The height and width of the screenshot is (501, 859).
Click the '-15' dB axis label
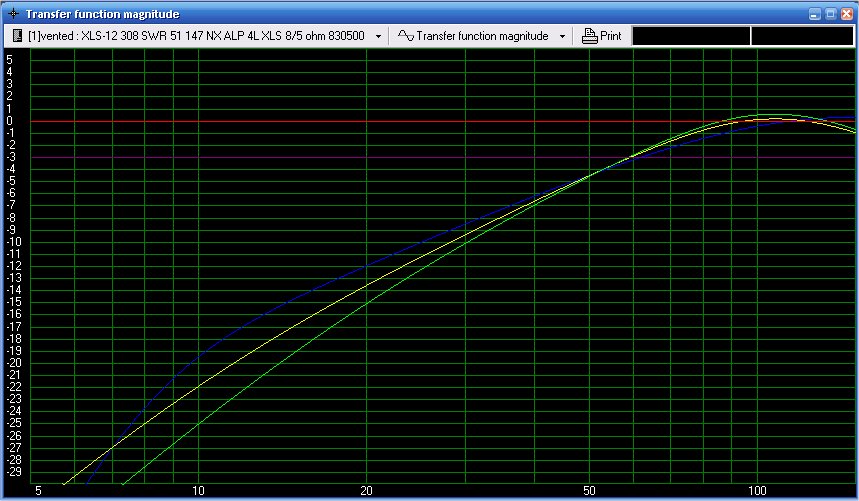click(14, 302)
